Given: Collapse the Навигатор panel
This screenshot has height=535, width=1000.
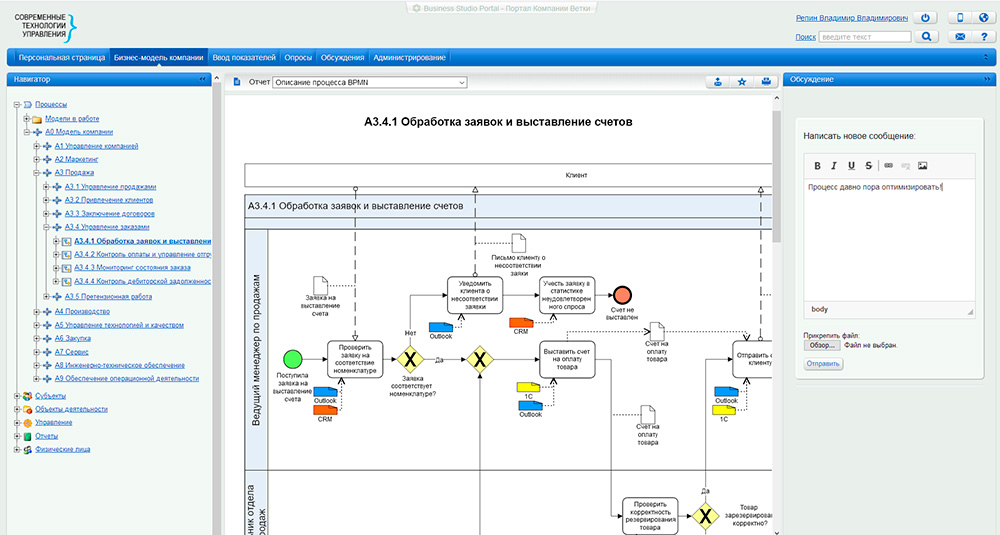Looking at the screenshot, I should [203, 78].
